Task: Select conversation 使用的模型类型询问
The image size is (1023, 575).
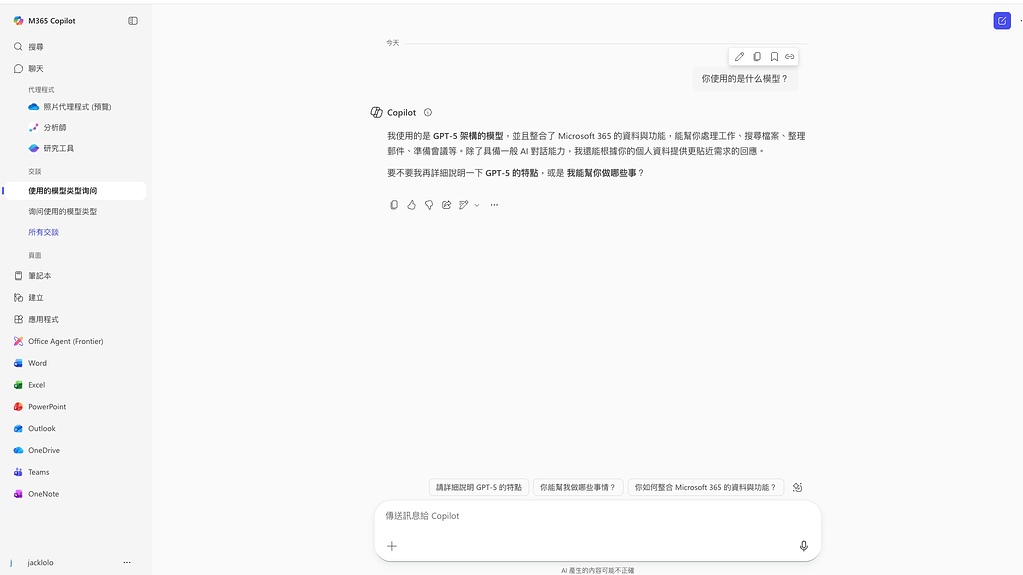Action: (x=76, y=191)
